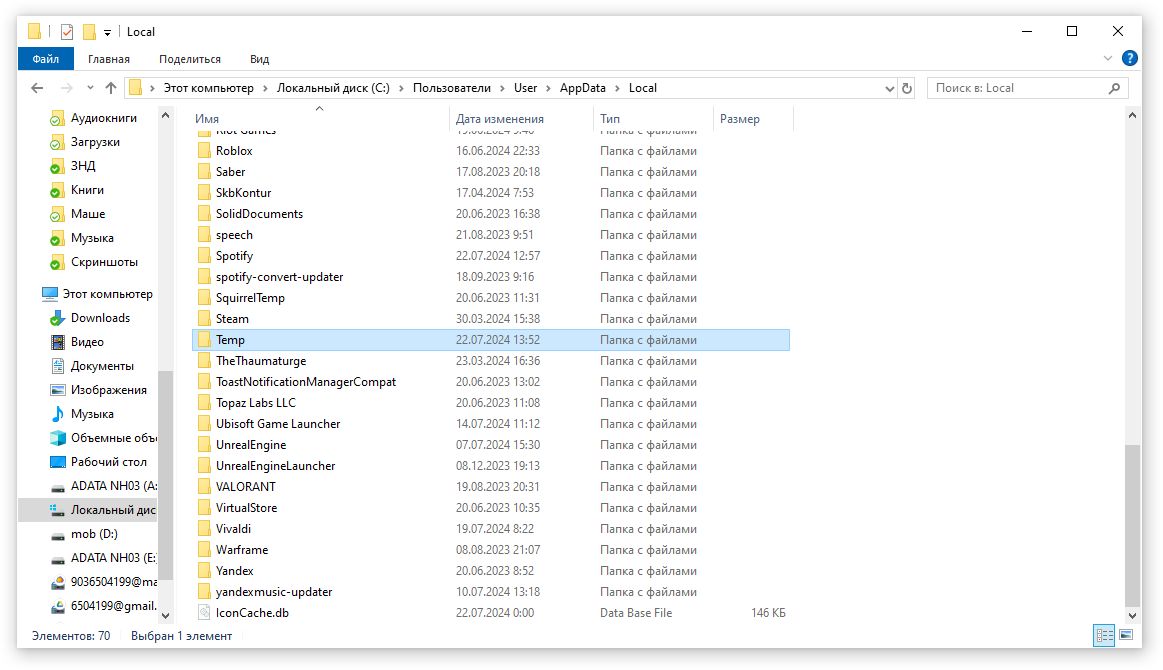
Task: Refresh the Local folder view
Action: 907,88
